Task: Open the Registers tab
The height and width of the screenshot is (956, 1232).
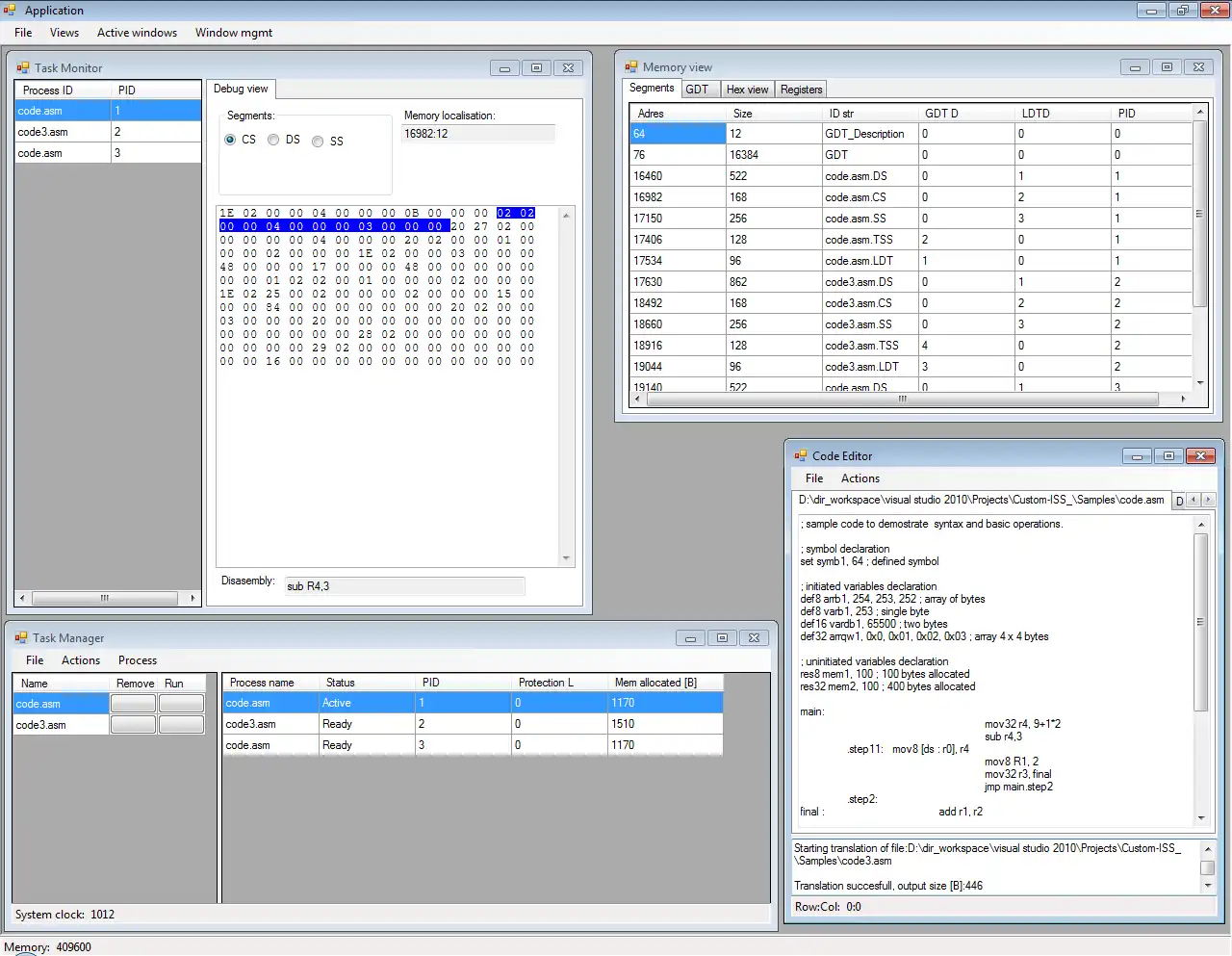Action: 801,90
